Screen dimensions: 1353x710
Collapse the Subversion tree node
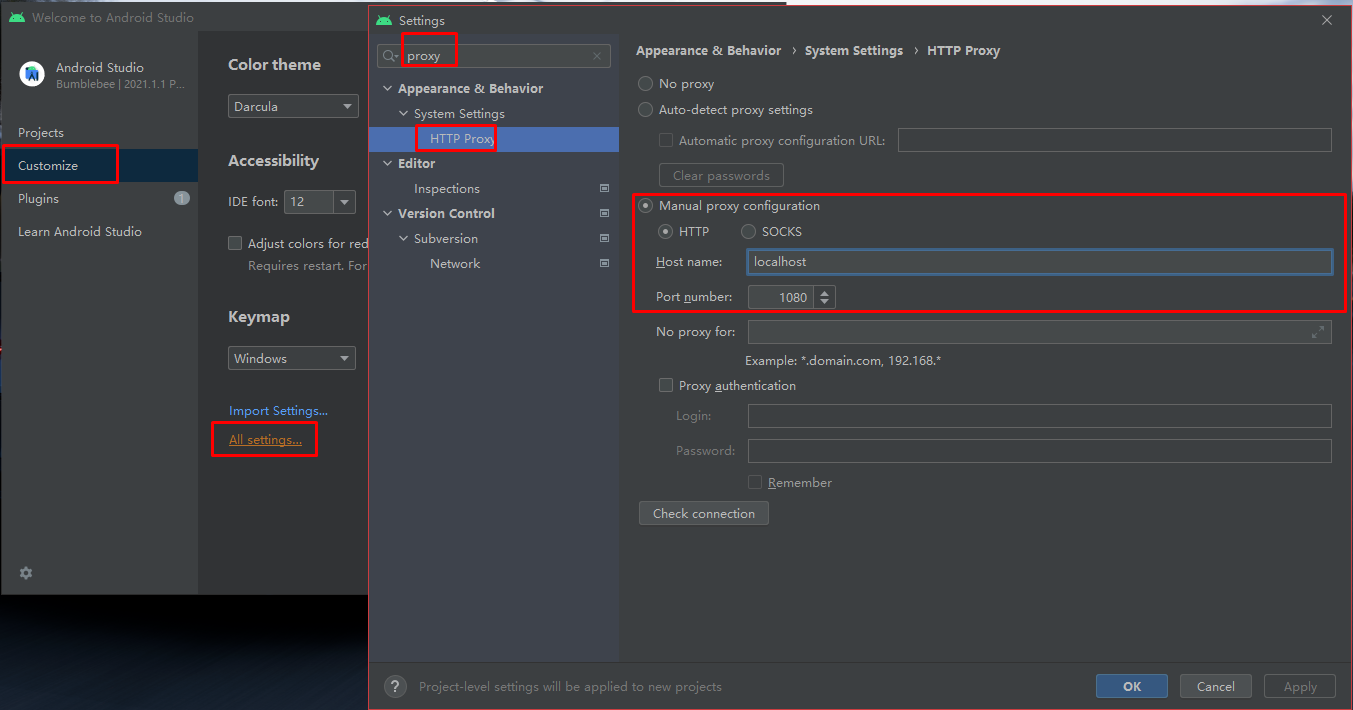[x=404, y=239]
